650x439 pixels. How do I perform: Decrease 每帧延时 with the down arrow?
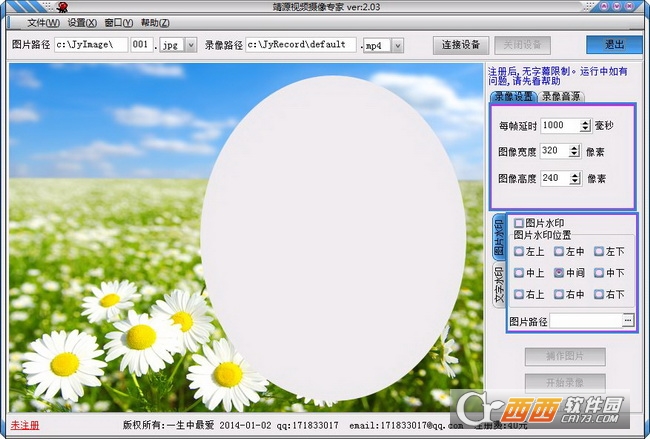pyautogui.click(x=585, y=129)
